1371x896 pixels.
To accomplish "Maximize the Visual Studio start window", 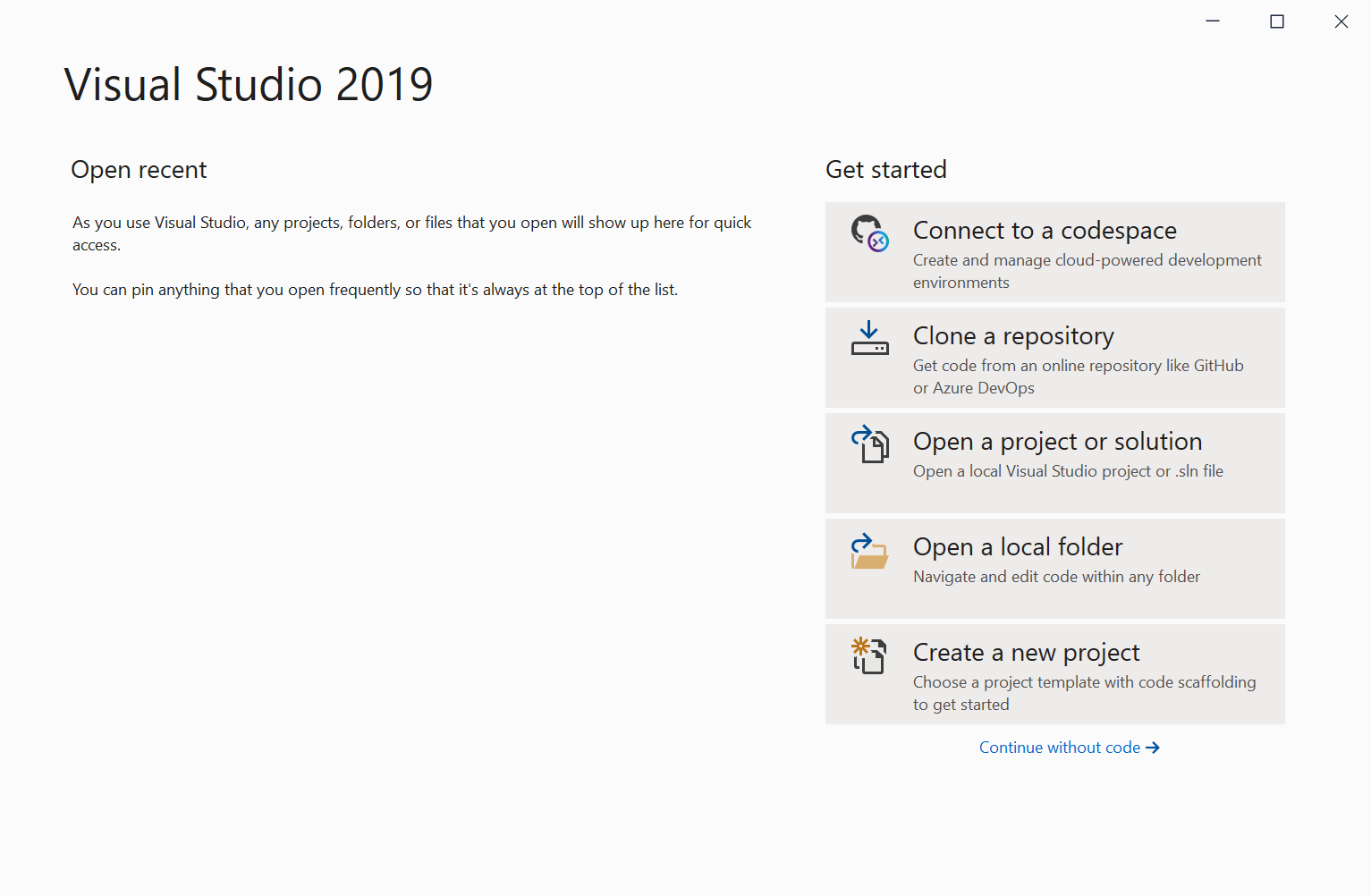I will 1277,21.
